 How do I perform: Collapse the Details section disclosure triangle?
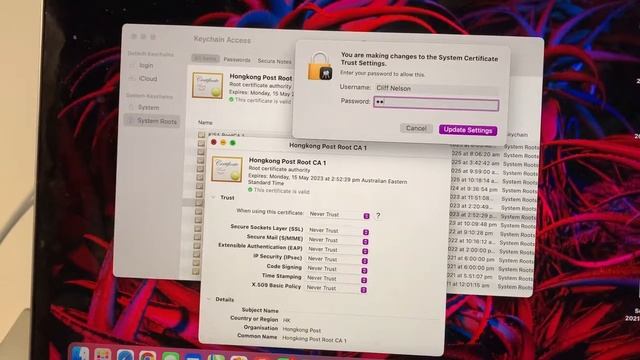click(209, 299)
